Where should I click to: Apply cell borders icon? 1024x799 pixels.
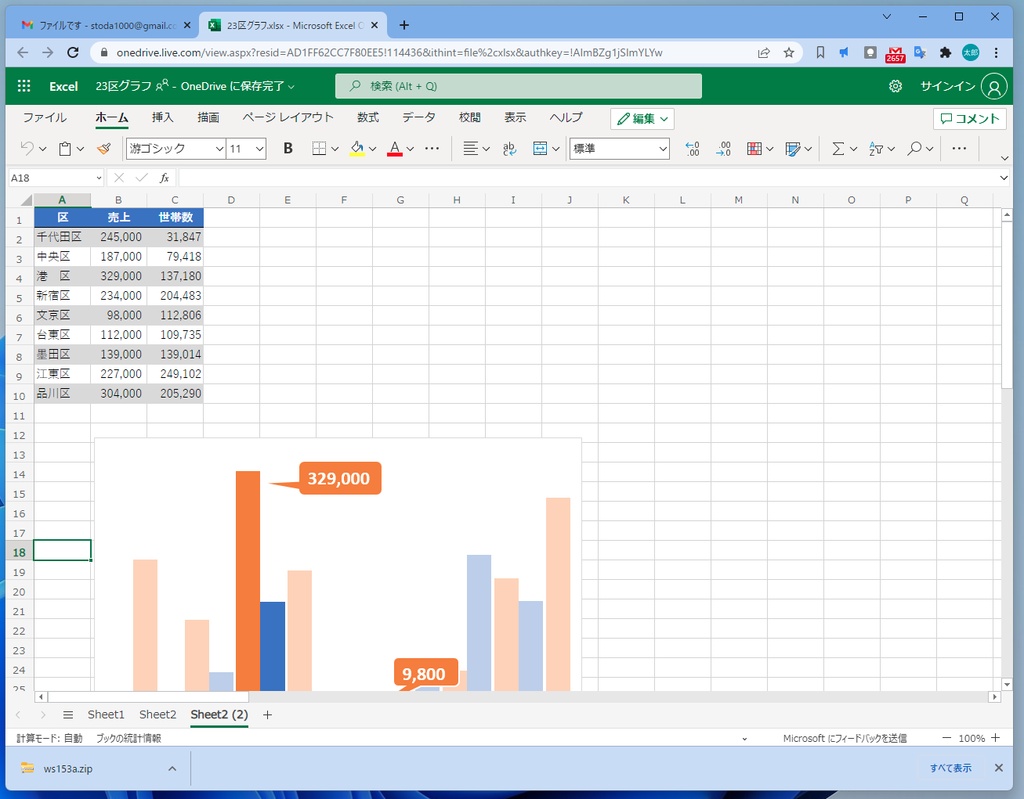(x=319, y=148)
